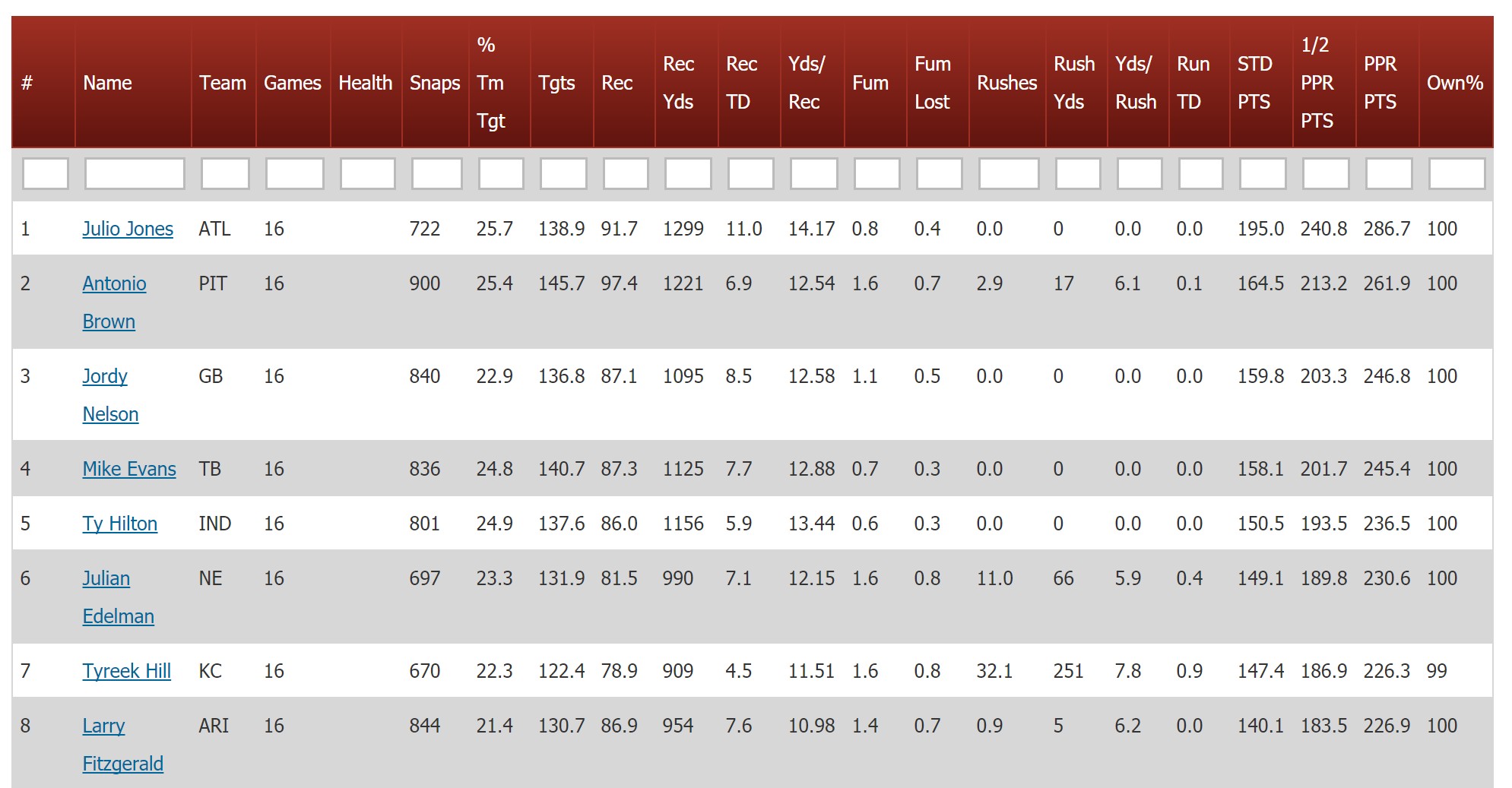Click the Tyreek Hill link
The height and width of the screenshot is (788, 1512).
126,671
